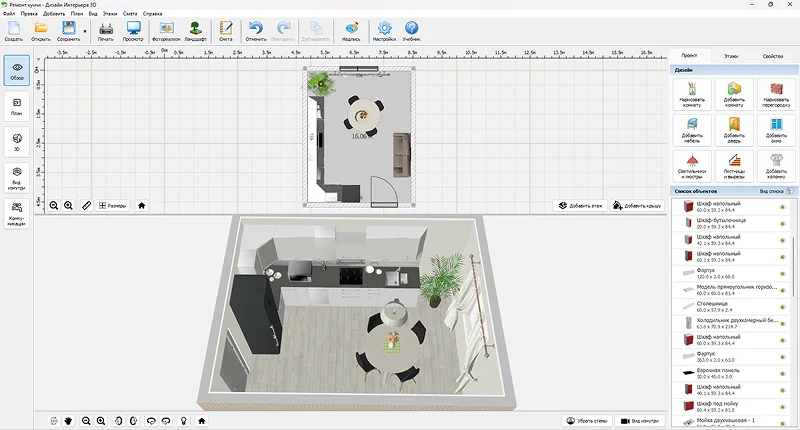Switch to the 3D view mode

[x=17, y=142]
